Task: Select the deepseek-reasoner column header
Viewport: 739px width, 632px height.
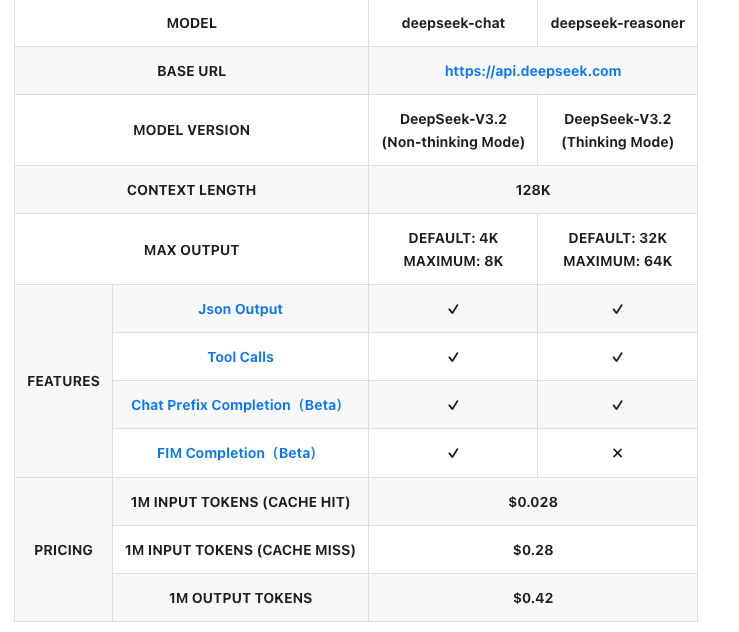Action: [617, 23]
